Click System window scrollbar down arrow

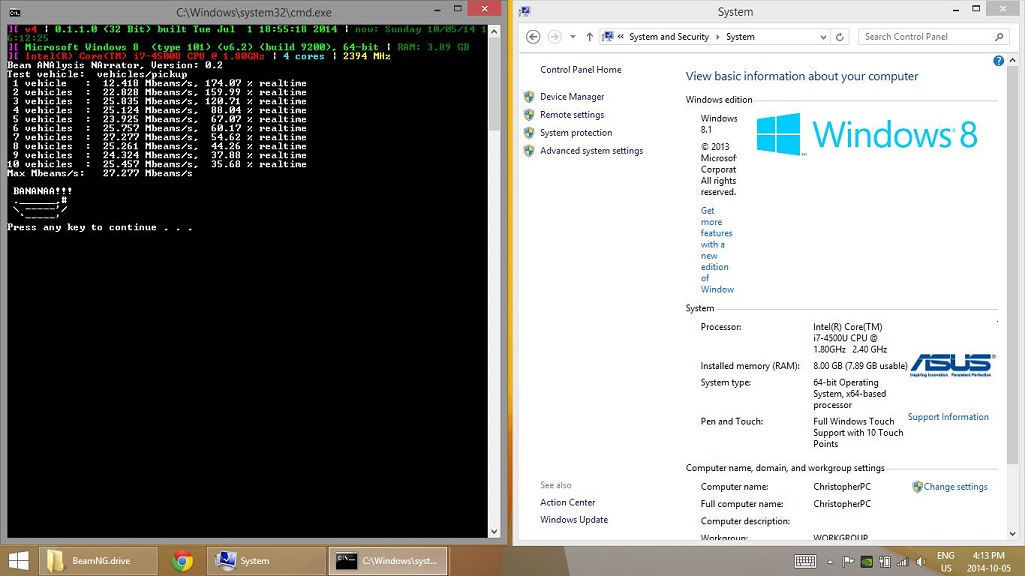[1013, 534]
